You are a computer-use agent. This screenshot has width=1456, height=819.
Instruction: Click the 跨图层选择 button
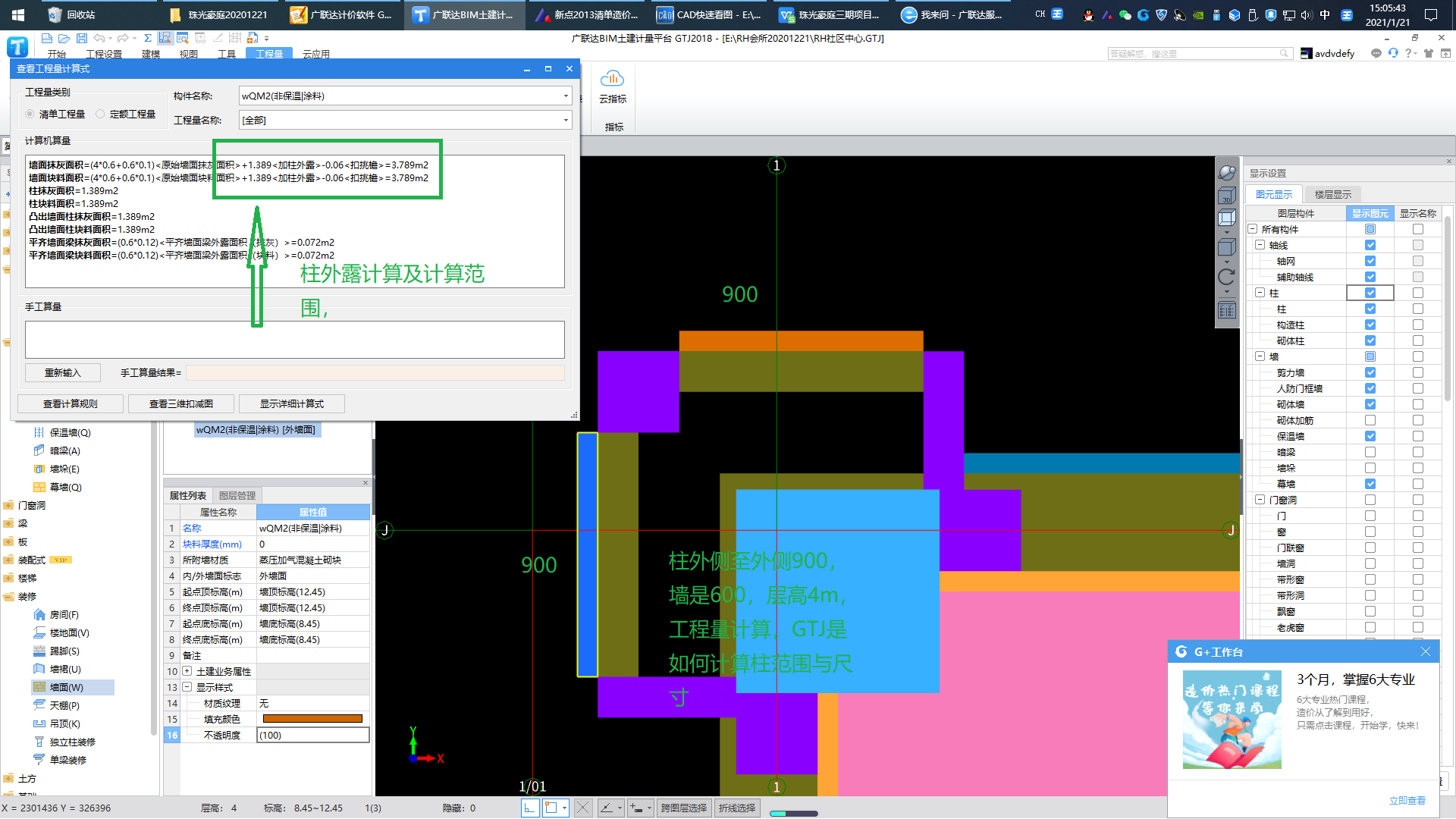(x=684, y=808)
